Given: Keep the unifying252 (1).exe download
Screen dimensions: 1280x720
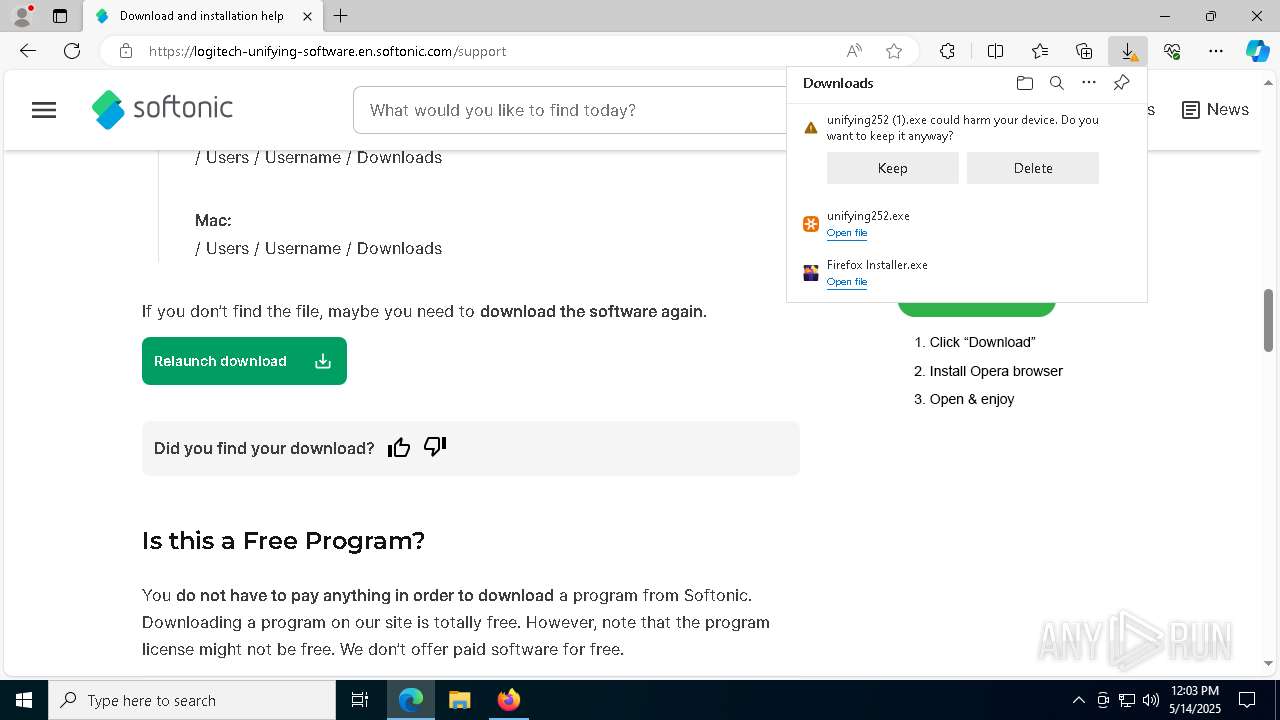Looking at the screenshot, I should click(892, 168).
